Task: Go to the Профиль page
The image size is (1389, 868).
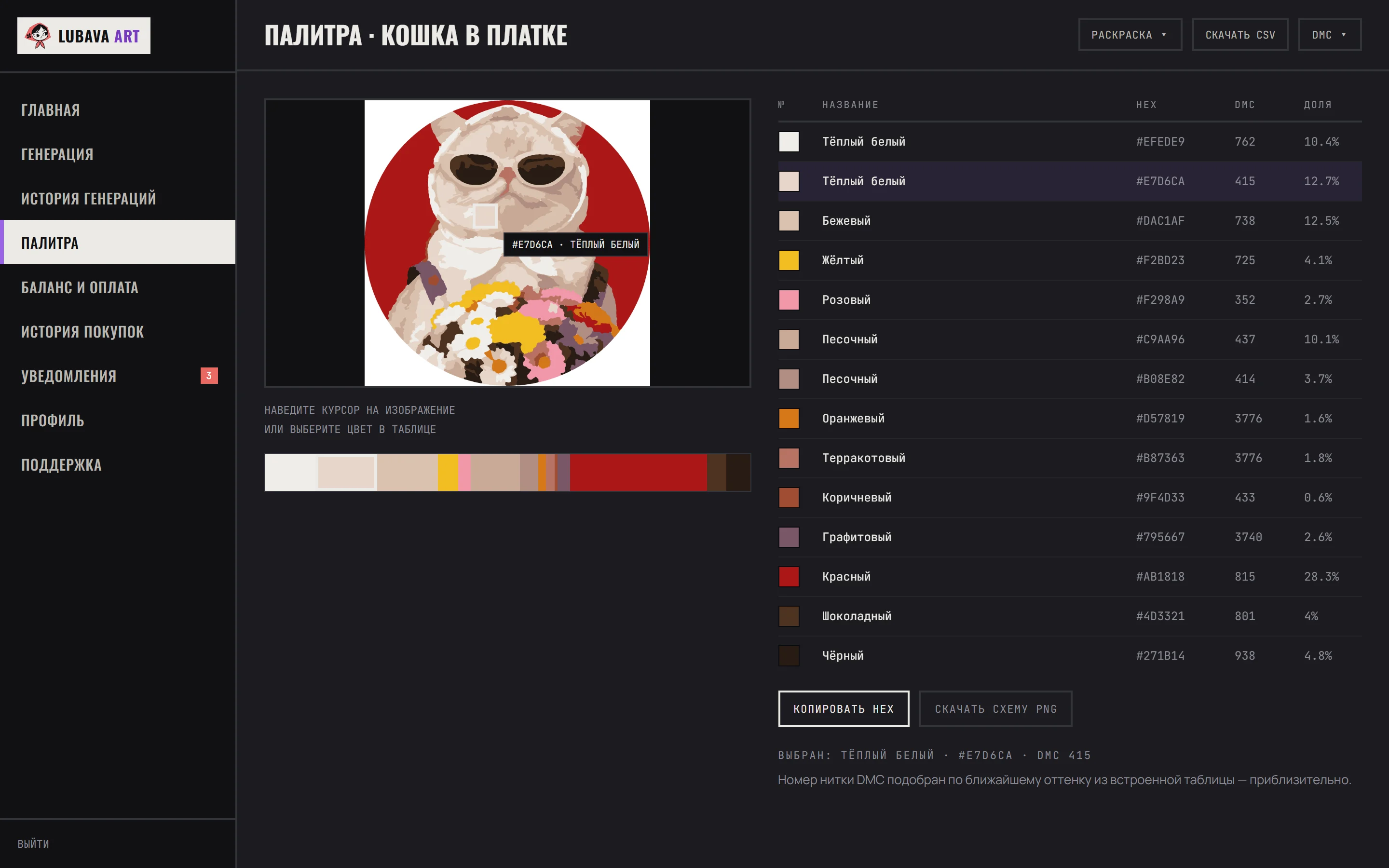Action: (x=118, y=420)
